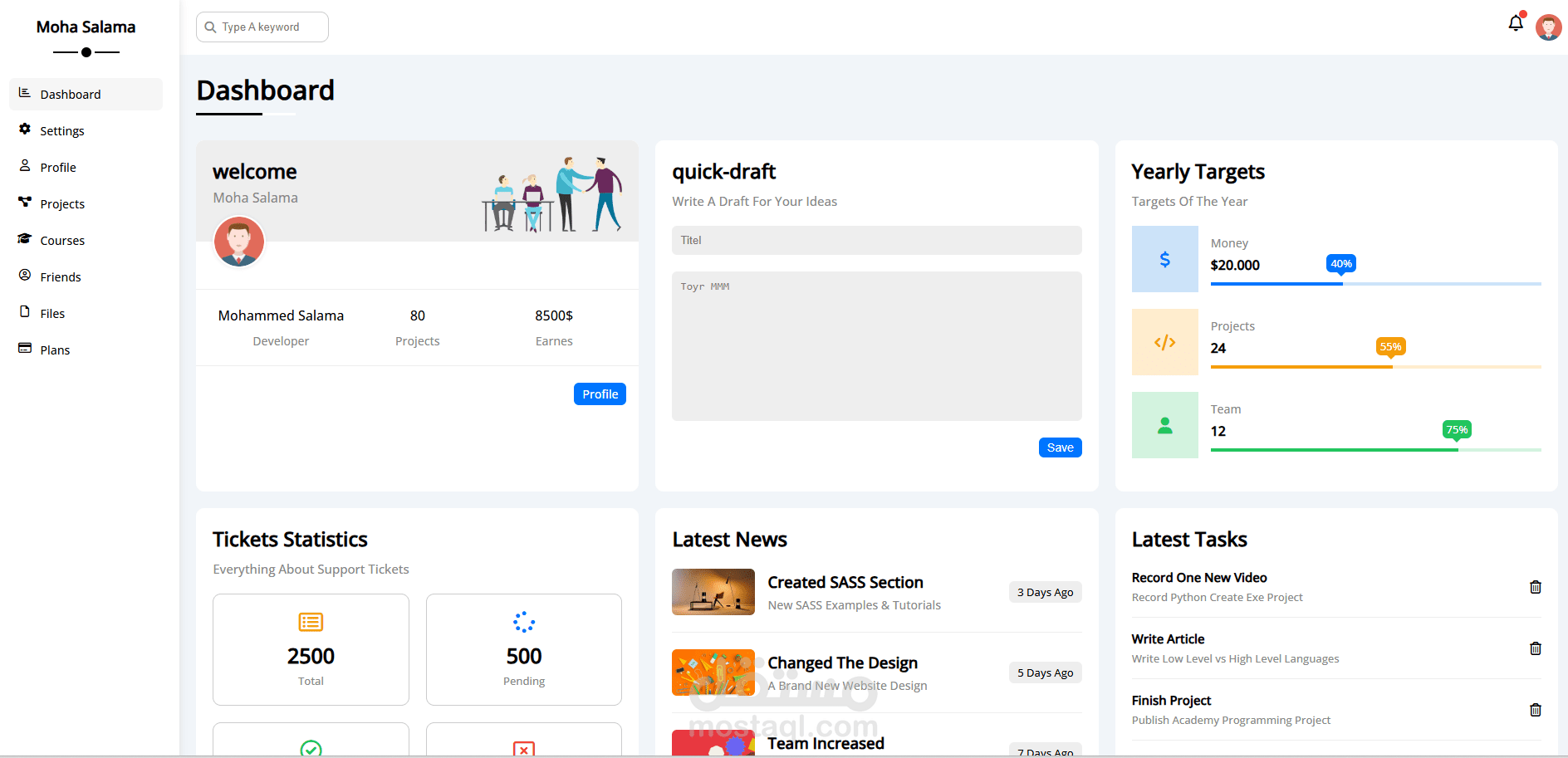Viewport: 1568px width, 758px height.
Task: Click the Finish Project task title
Action: pyautogui.click(x=1171, y=700)
